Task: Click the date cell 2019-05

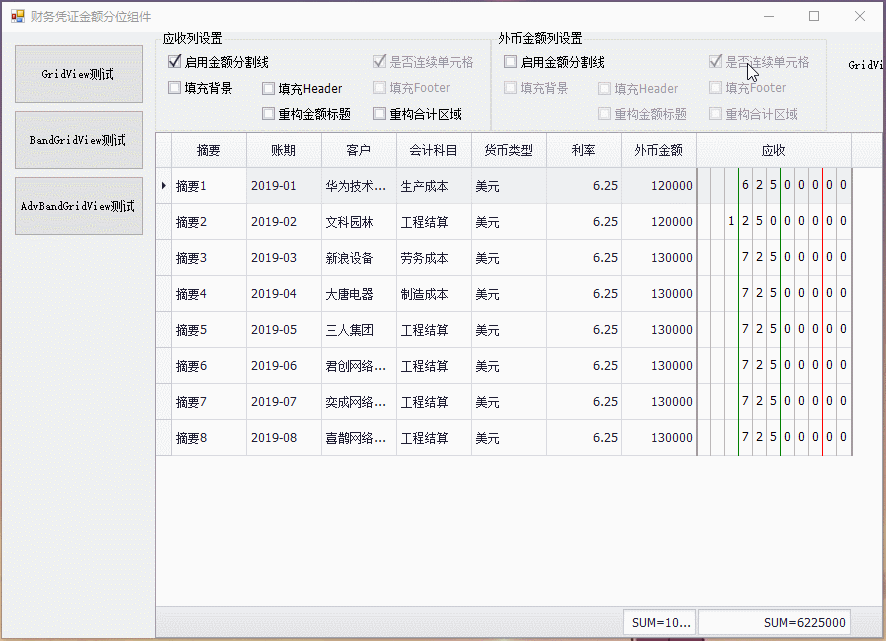Action: [284, 330]
